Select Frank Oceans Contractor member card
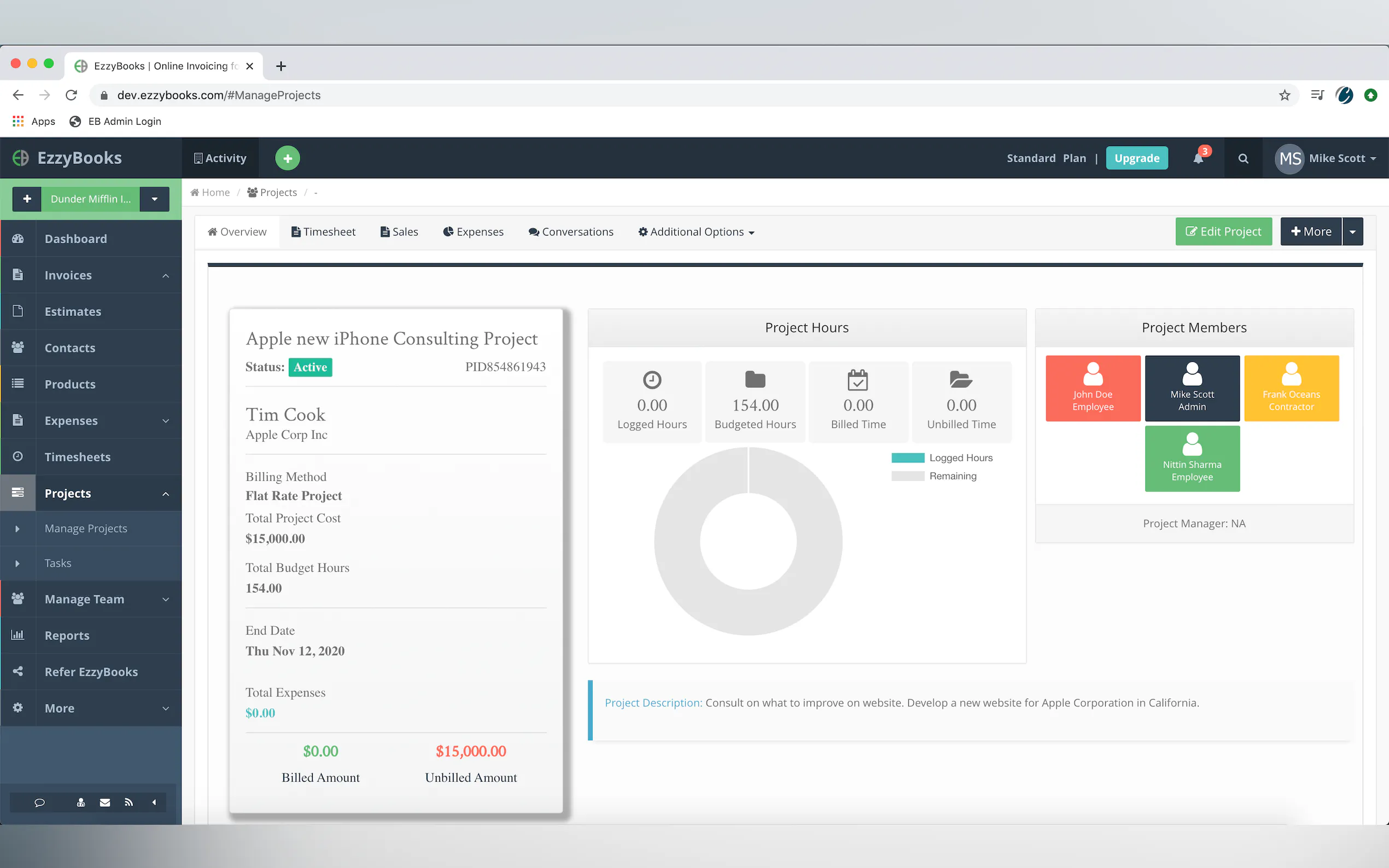The image size is (1389, 868). pos(1291,388)
